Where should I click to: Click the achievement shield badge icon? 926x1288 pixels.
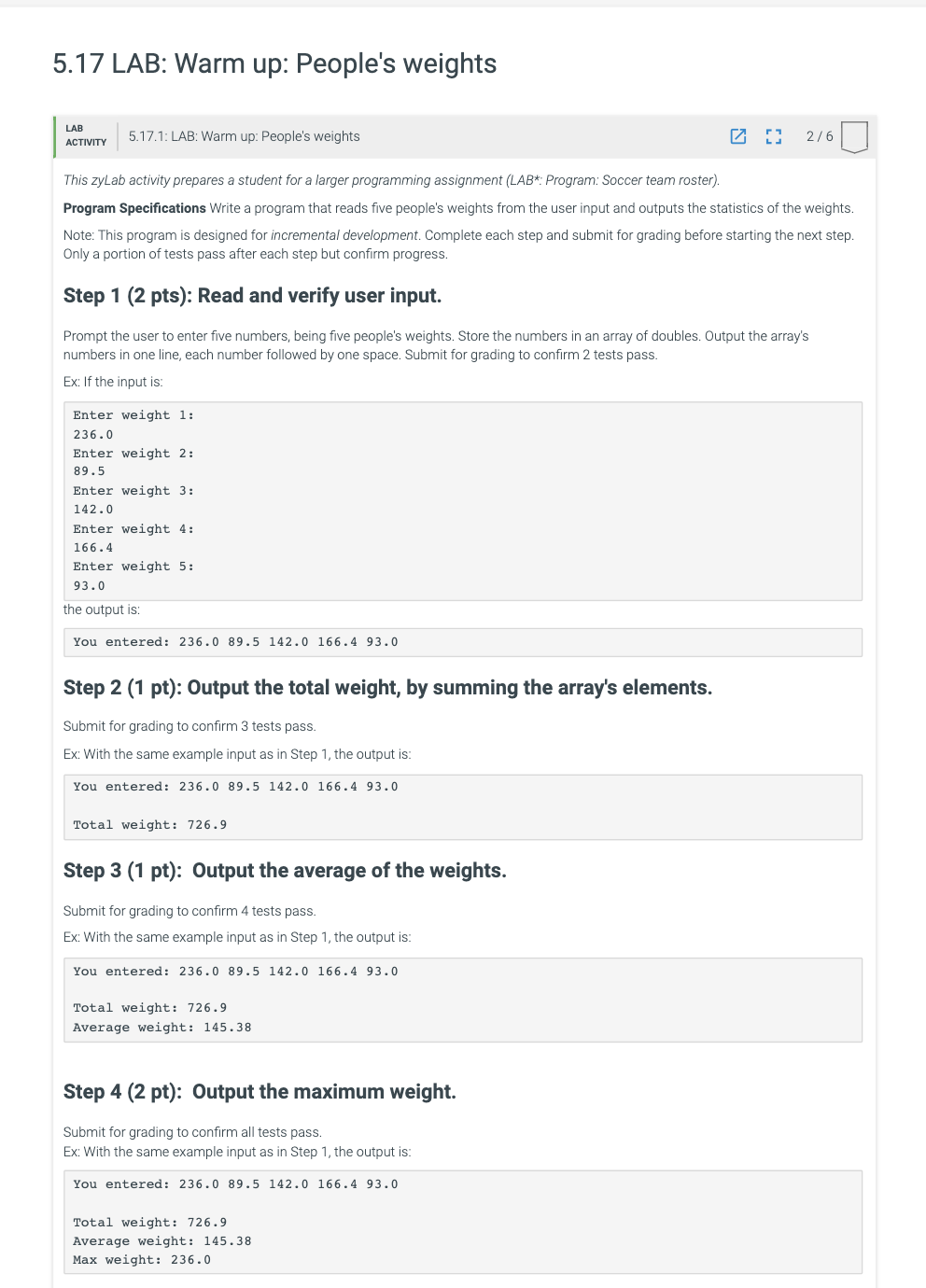(854, 136)
